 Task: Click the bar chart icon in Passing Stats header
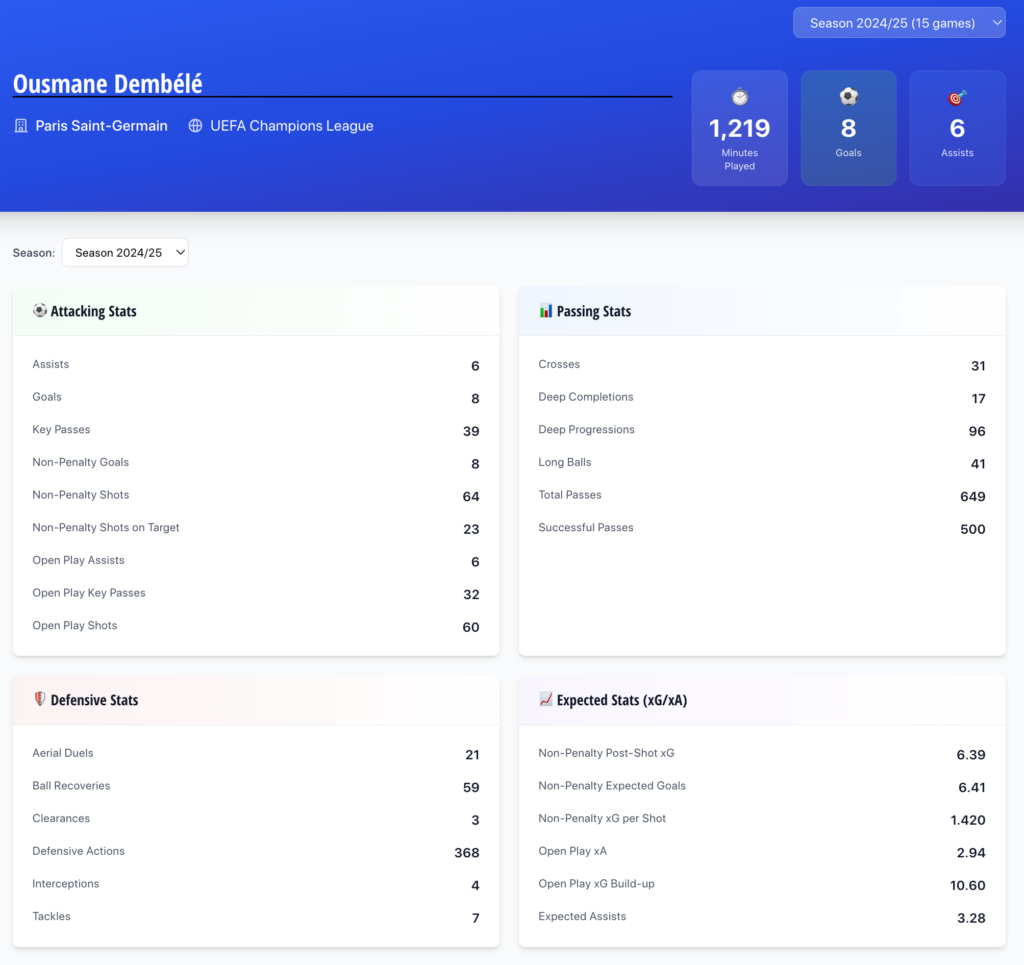[x=546, y=311]
